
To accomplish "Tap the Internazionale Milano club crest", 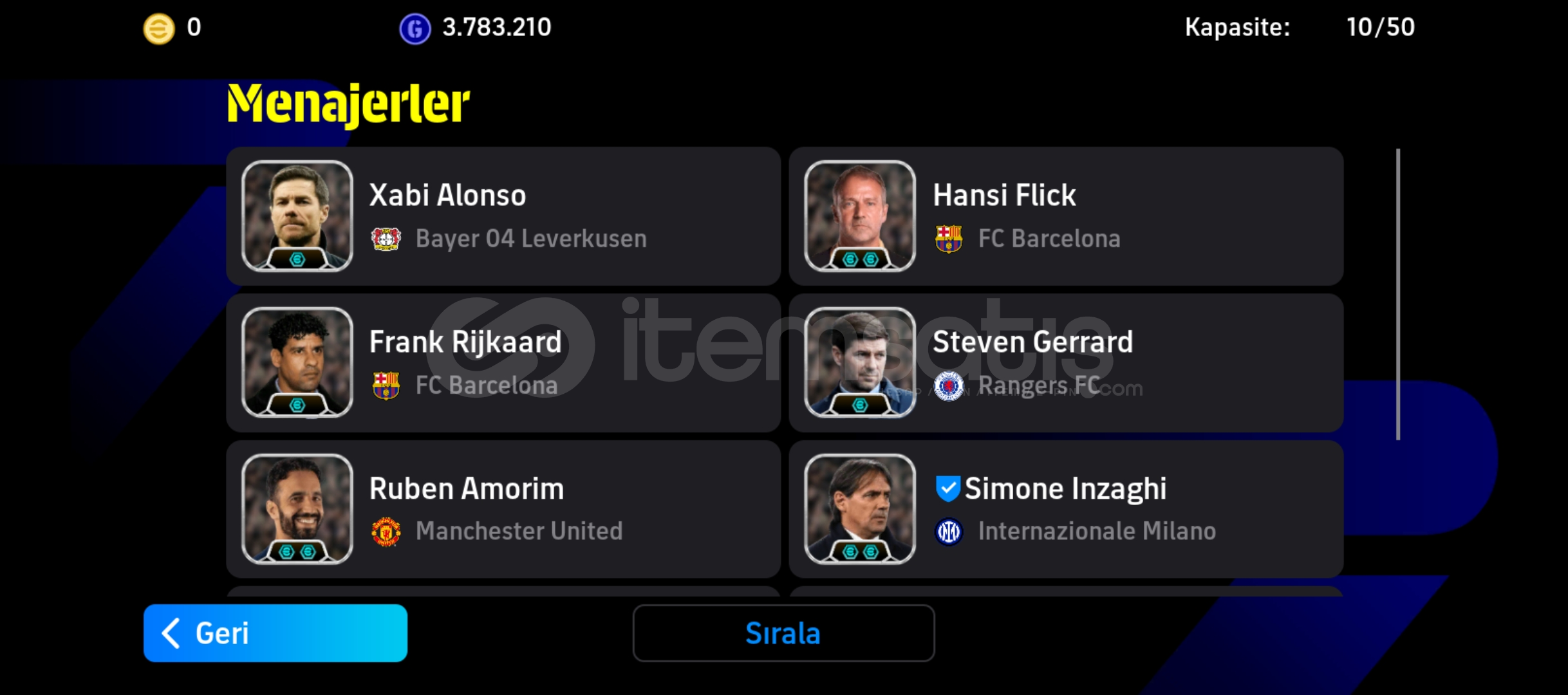I will (948, 532).
